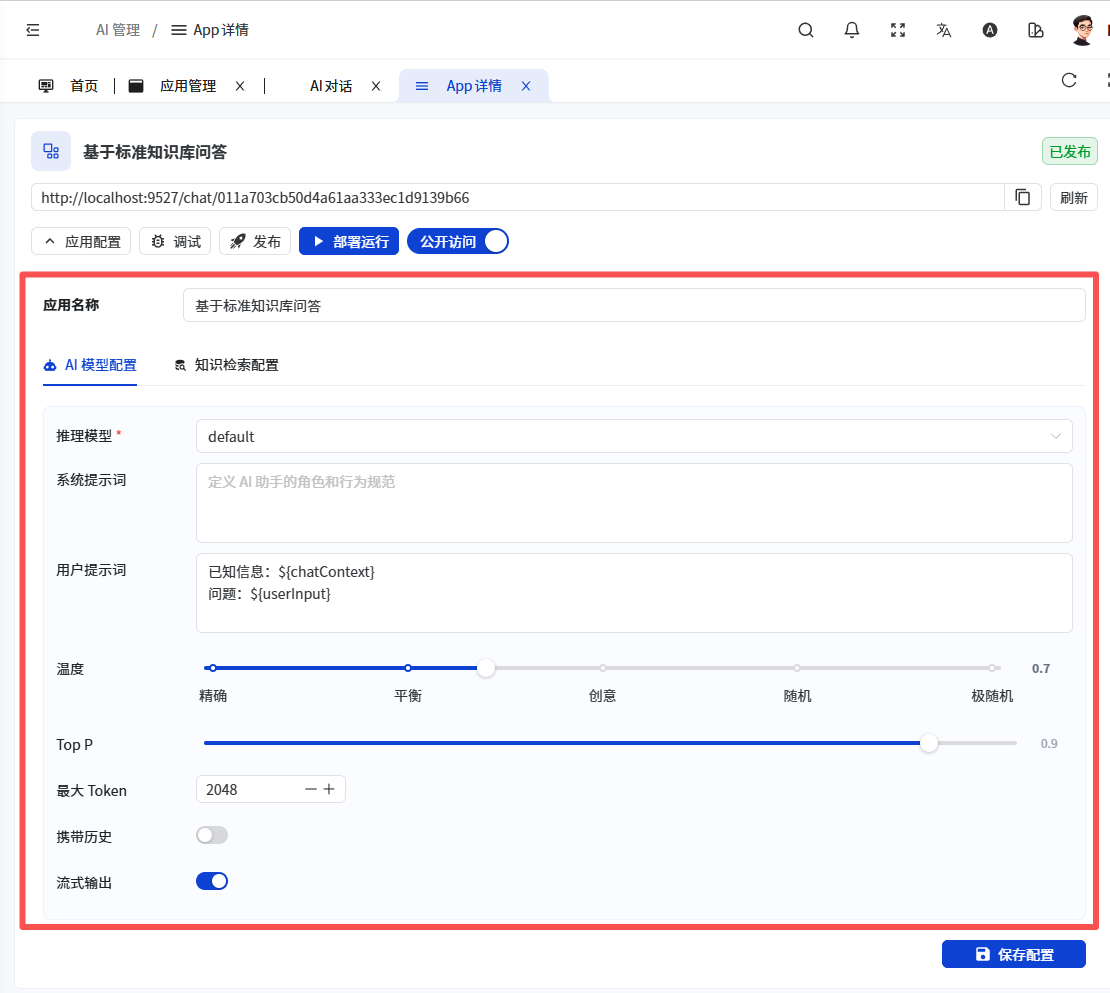Collapse the 应用配置 section

pos(81,241)
